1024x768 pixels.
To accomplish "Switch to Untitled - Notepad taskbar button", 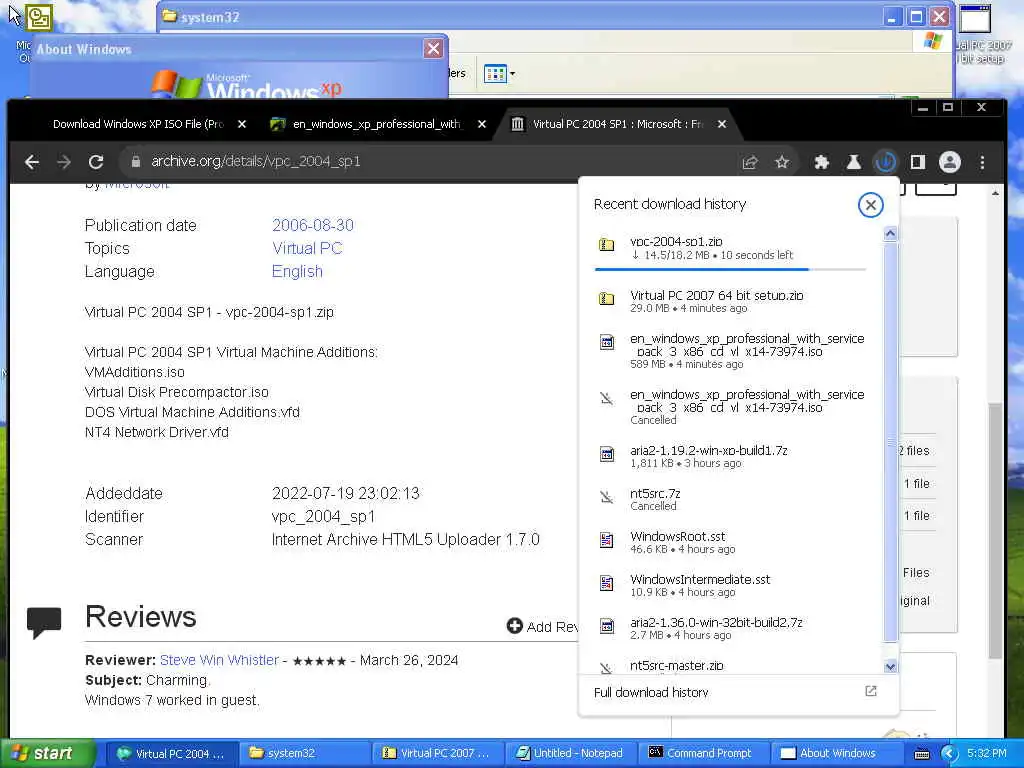I will [569, 754].
